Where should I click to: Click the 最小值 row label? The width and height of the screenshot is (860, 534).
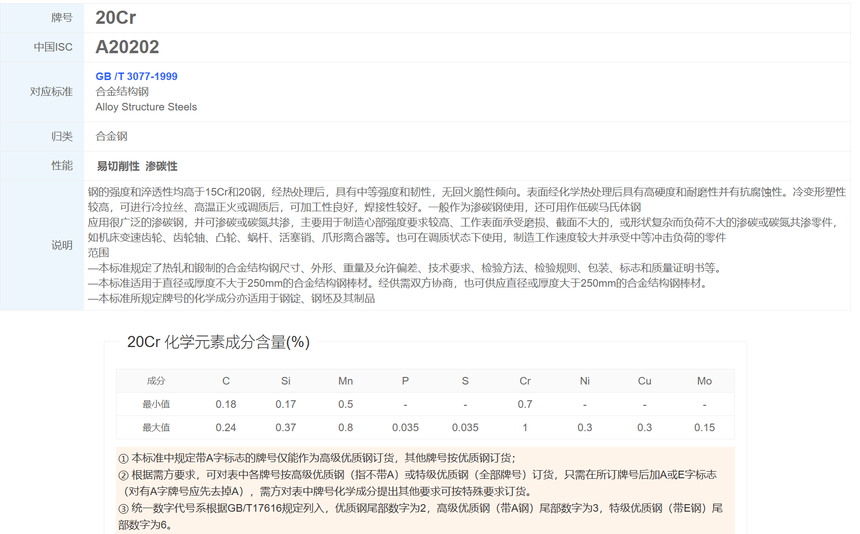point(156,404)
